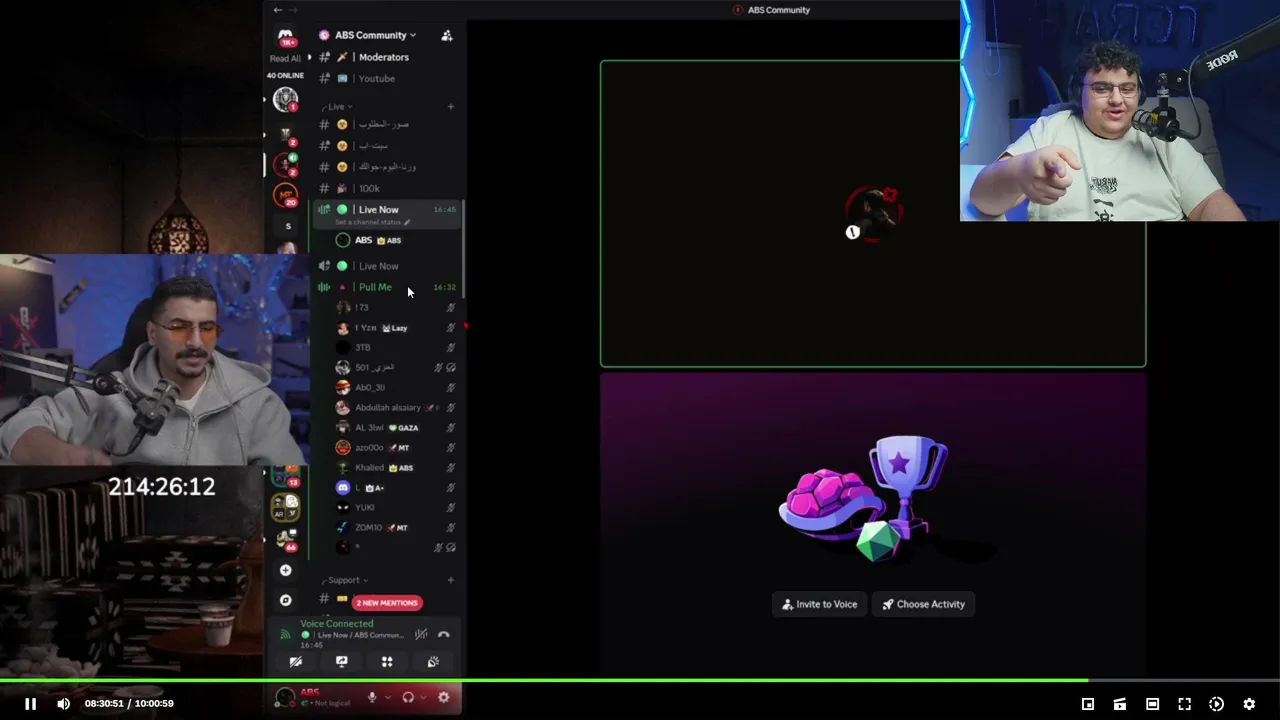Open headphone output options chevron
This screenshot has width=1280, height=720.
(x=423, y=697)
